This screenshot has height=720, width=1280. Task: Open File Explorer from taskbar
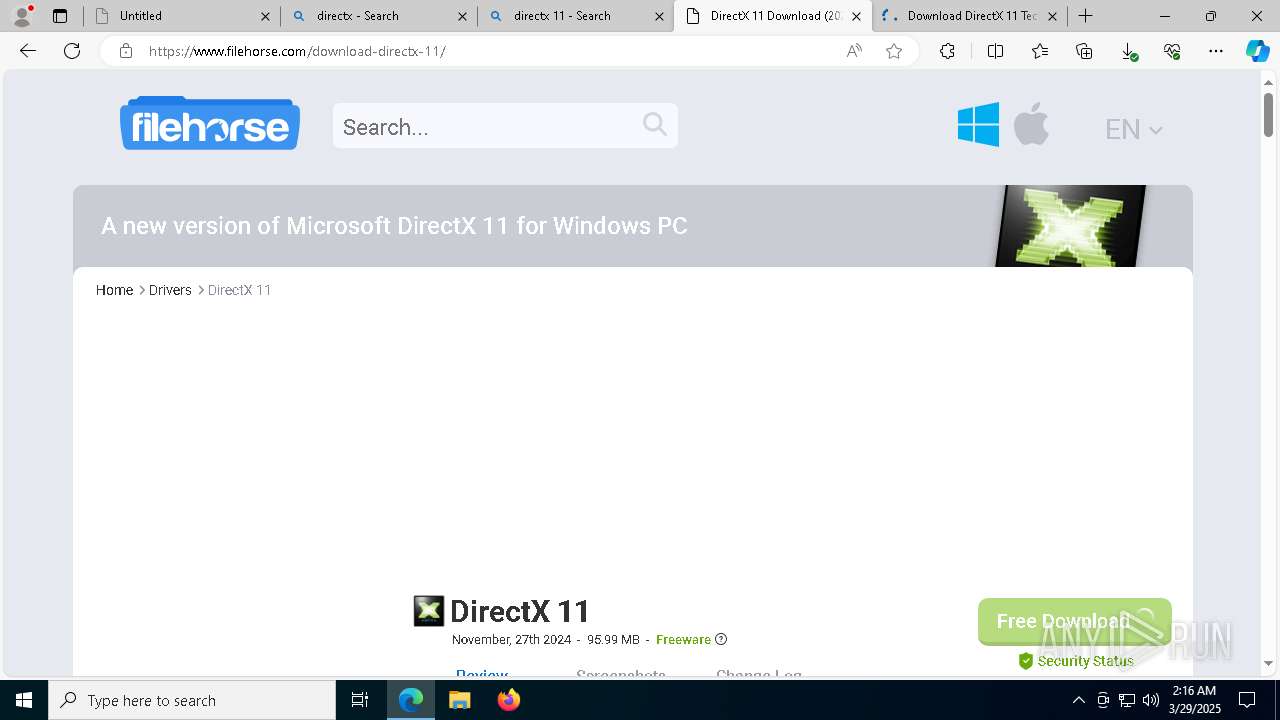[x=459, y=700]
